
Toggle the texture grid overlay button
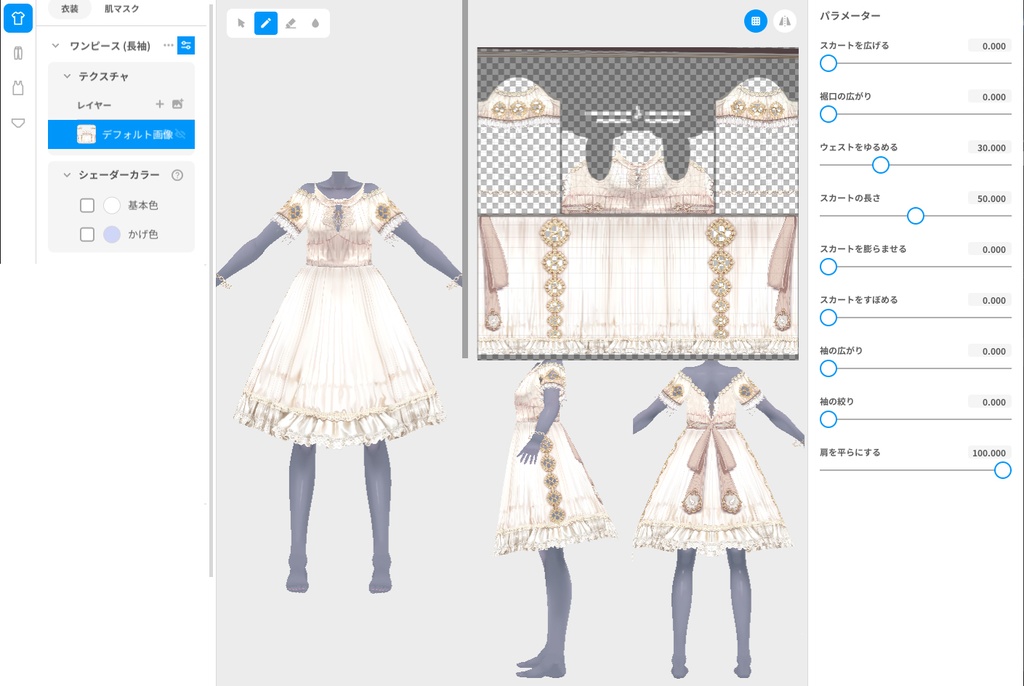tap(756, 21)
